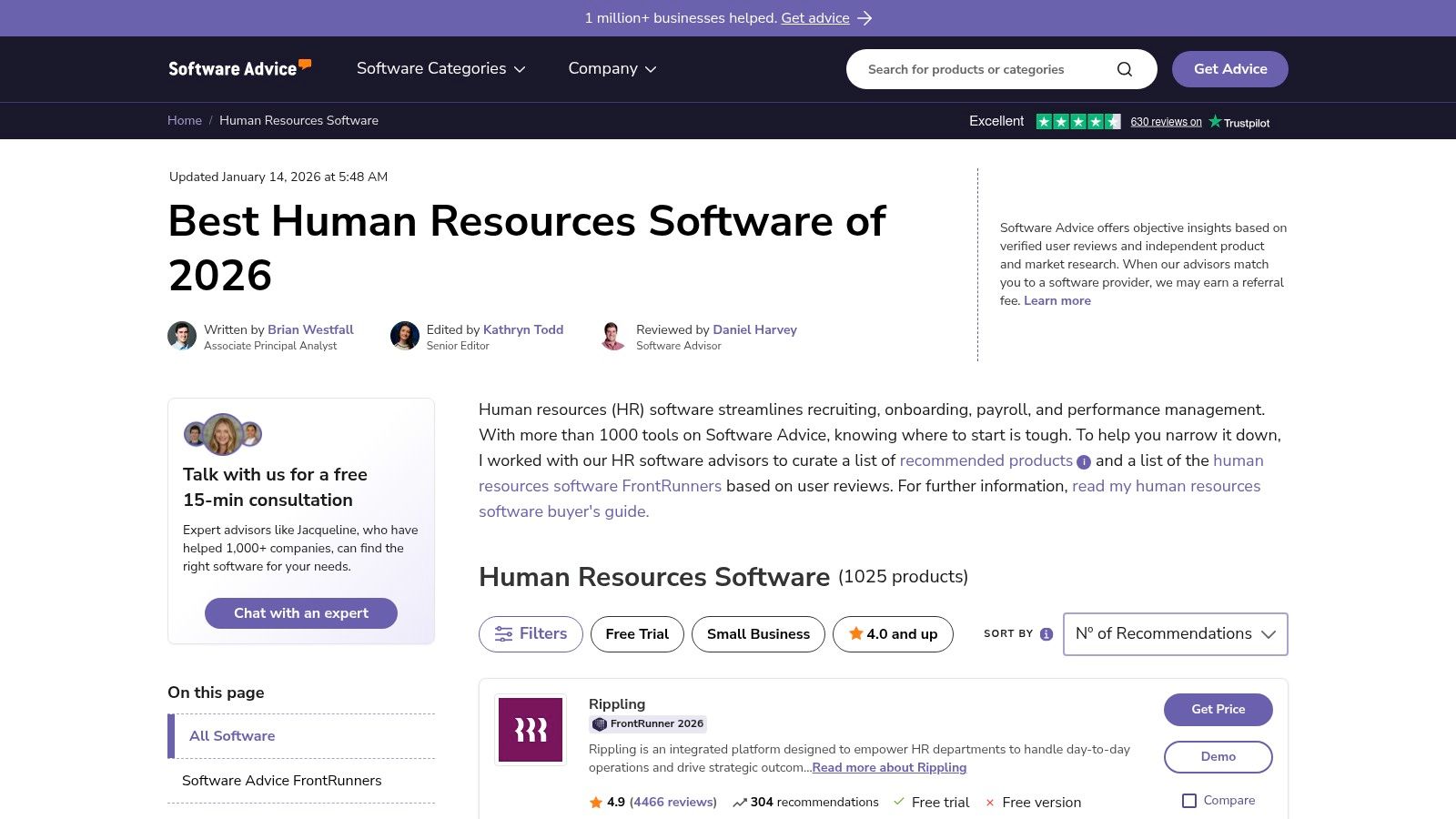Click the Chat with an expert button

300,612
